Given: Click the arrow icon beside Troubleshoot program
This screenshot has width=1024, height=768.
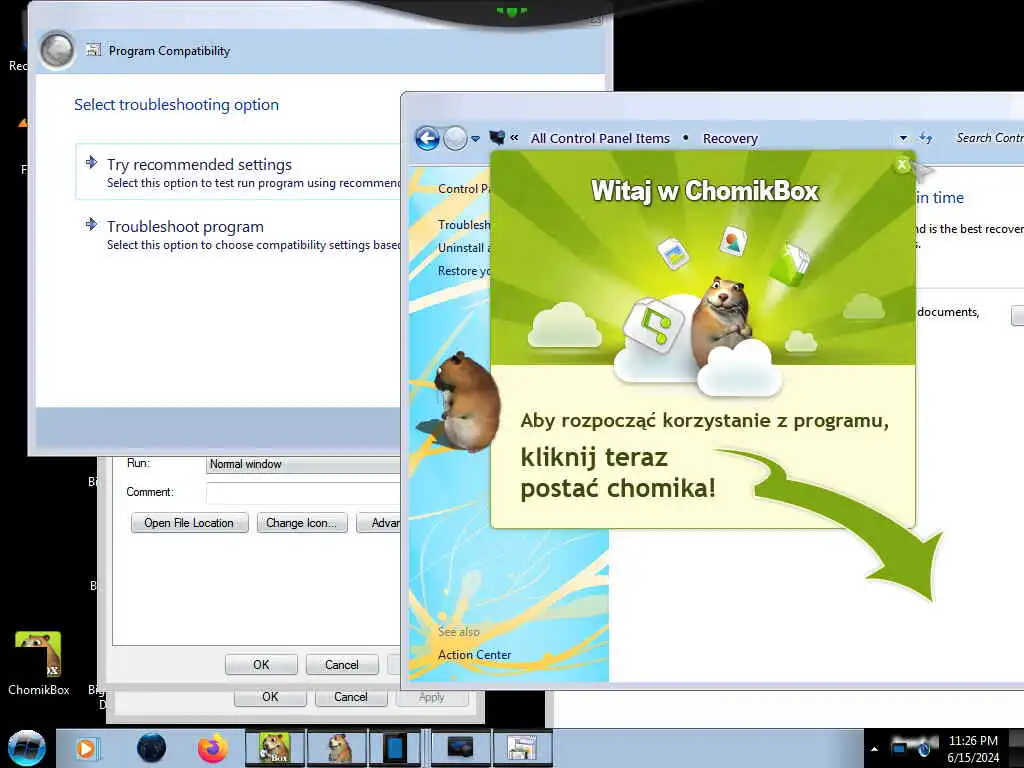Looking at the screenshot, I should click(91, 225).
